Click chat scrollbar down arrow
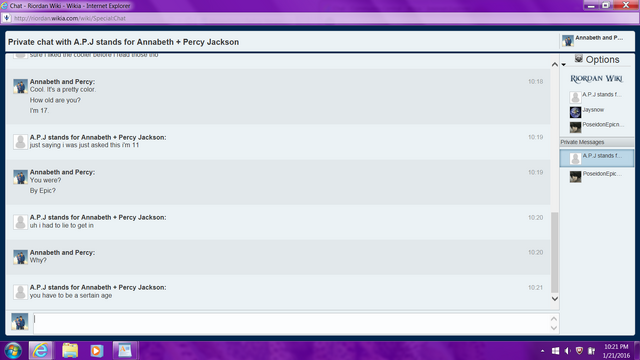Screen dimensions: 640x360 coord(555,299)
